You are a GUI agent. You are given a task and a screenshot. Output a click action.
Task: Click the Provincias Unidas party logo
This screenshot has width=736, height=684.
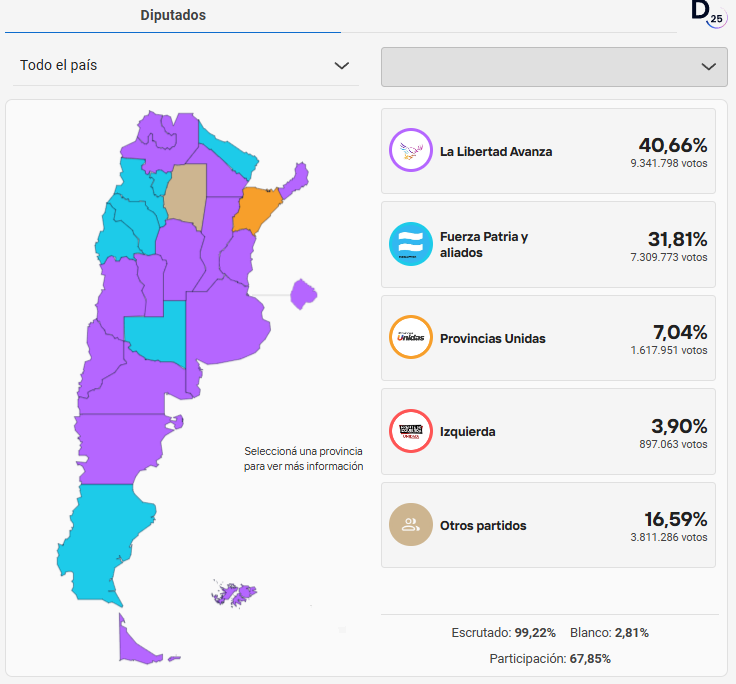pyautogui.click(x=410, y=338)
